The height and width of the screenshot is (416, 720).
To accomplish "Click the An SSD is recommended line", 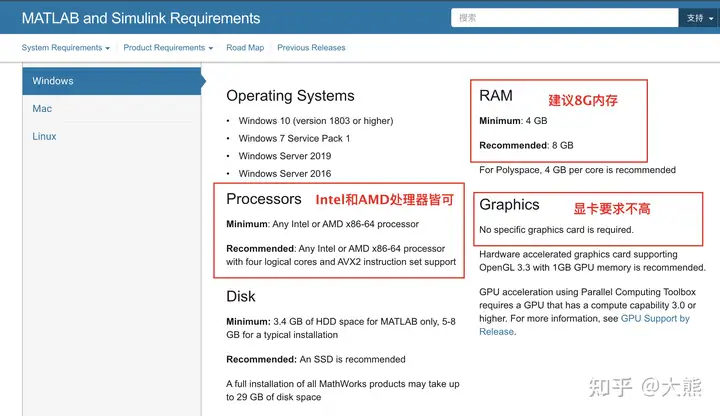I will tap(316, 360).
